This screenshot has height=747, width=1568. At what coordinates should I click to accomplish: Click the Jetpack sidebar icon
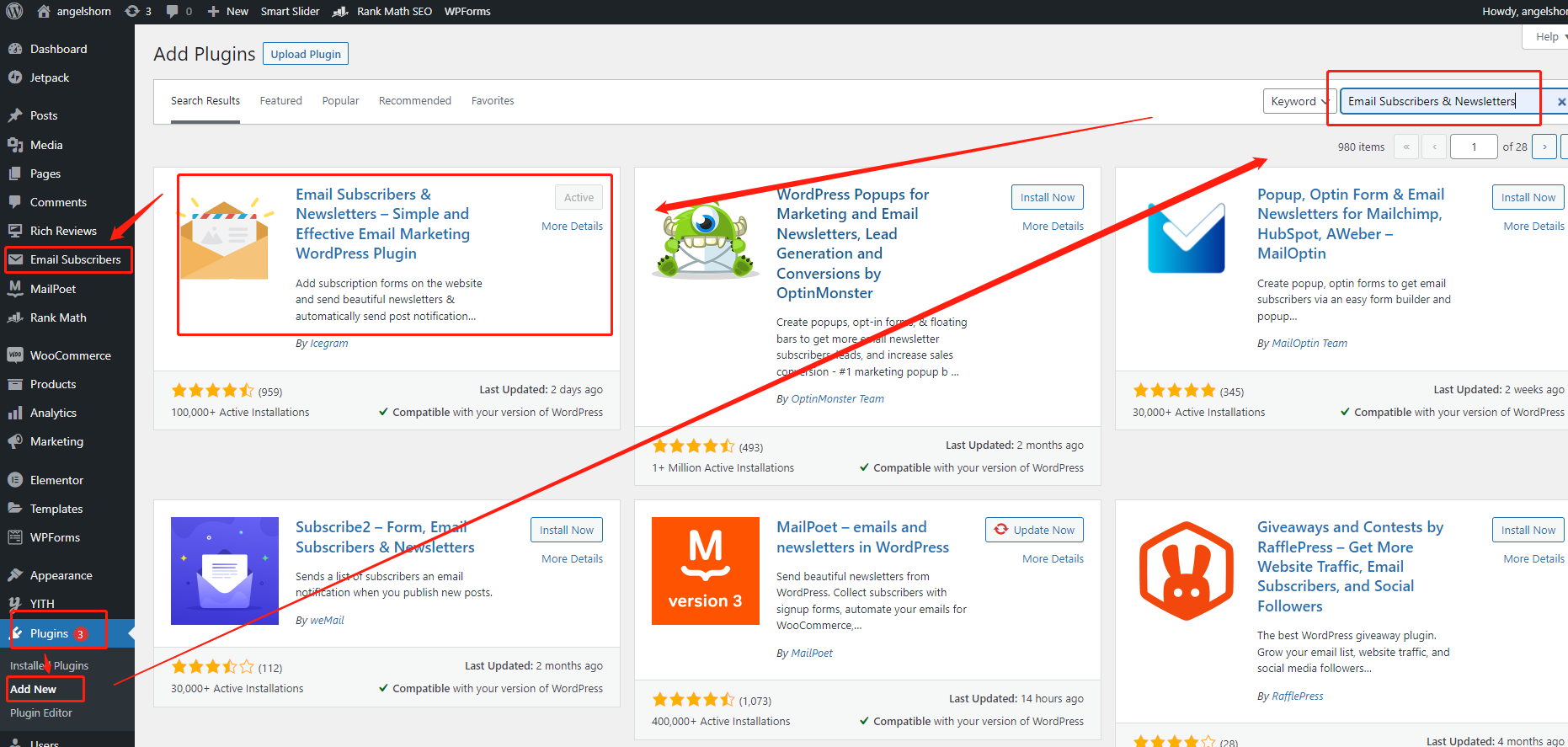click(x=15, y=77)
